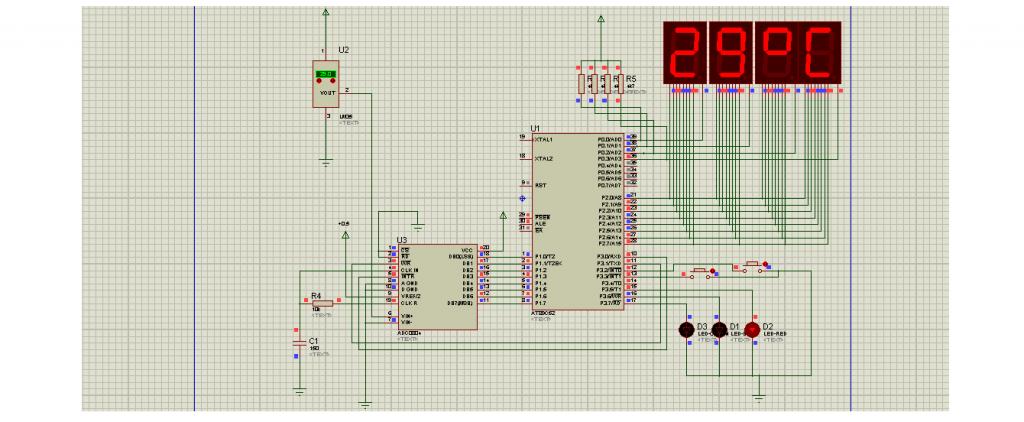This screenshot has height=422, width=1024.
Task: Toggle the left push button switch
Action: (699, 271)
